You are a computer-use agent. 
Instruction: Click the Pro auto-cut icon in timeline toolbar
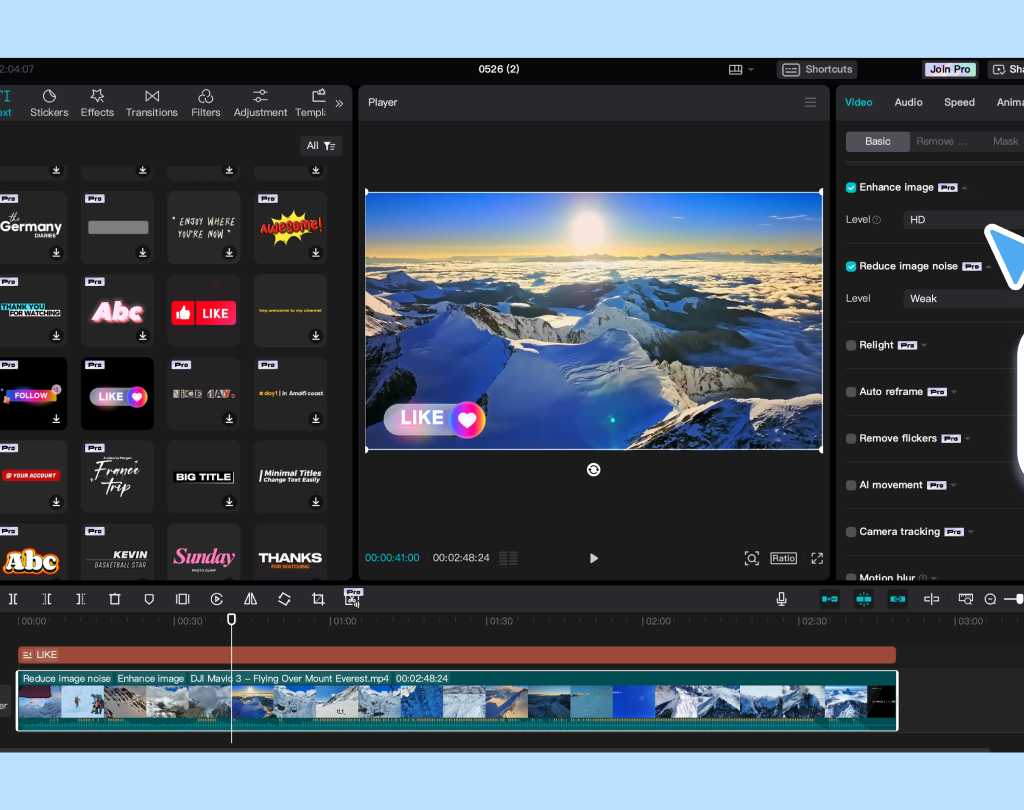(x=353, y=598)
